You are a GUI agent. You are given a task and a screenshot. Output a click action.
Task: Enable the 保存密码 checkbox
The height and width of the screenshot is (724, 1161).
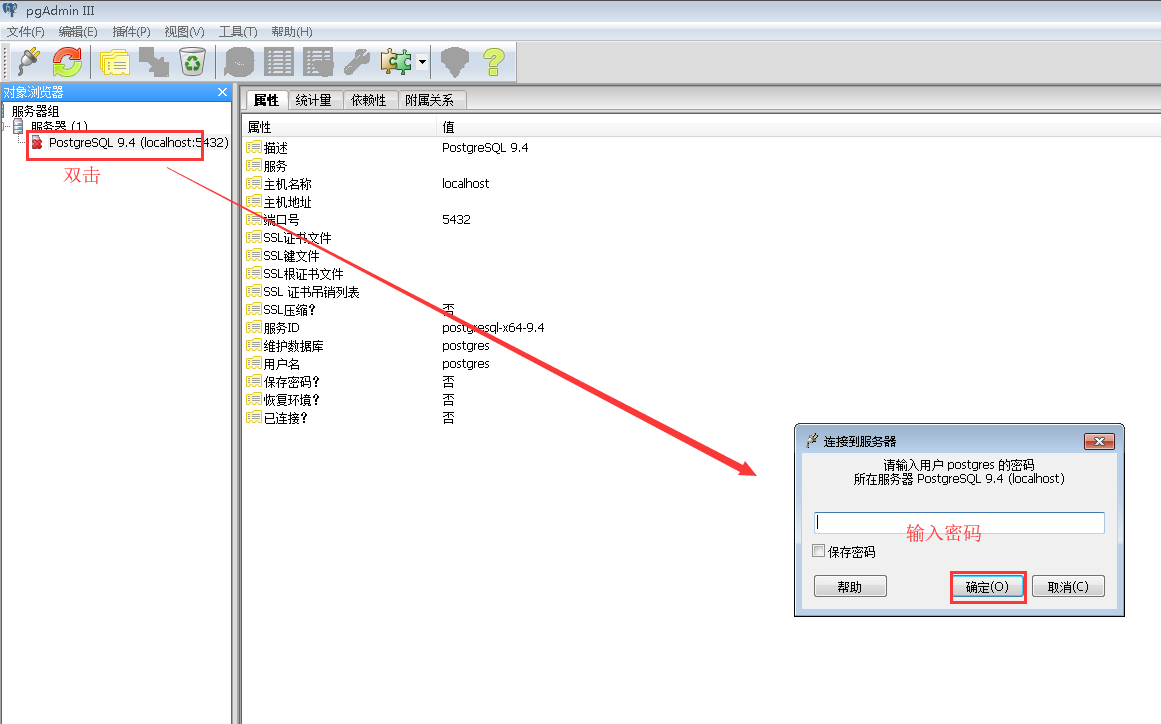818,551
